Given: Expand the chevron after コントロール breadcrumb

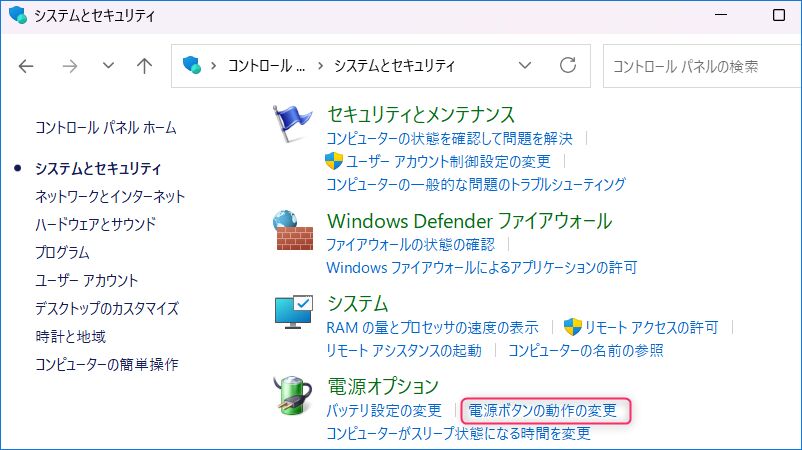Looking at the screenshot, I should point(321,66).
